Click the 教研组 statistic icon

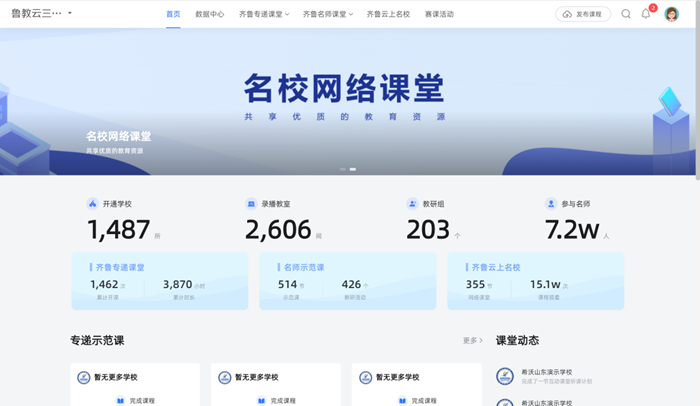[x=412, y=204]
